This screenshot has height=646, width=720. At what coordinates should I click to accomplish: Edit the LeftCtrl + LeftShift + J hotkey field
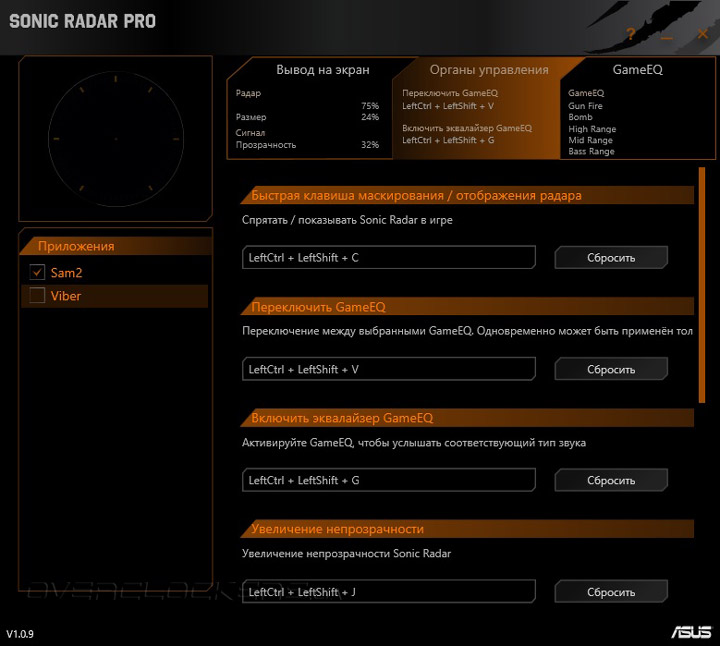388,592
